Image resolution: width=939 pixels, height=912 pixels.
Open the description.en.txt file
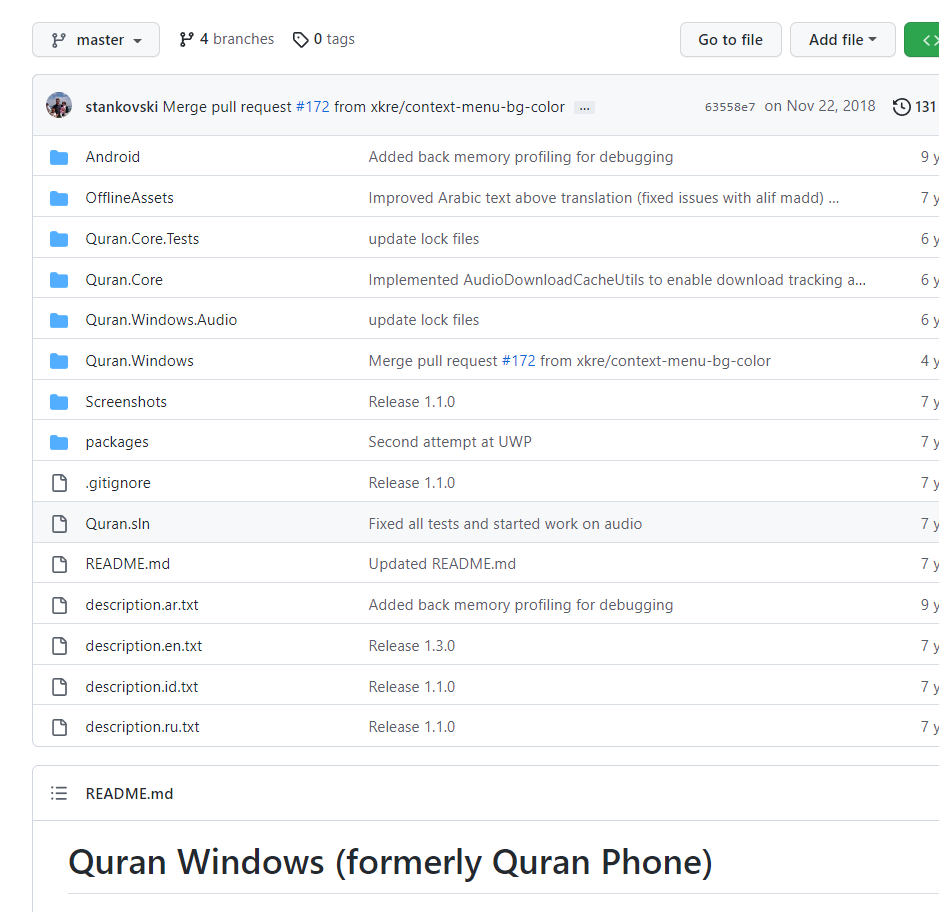[144, 646]
